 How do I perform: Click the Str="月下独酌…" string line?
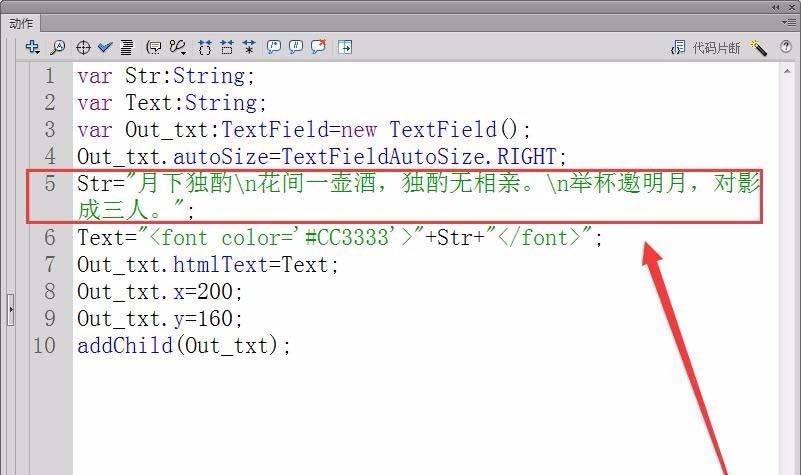[x=419, y=197]
